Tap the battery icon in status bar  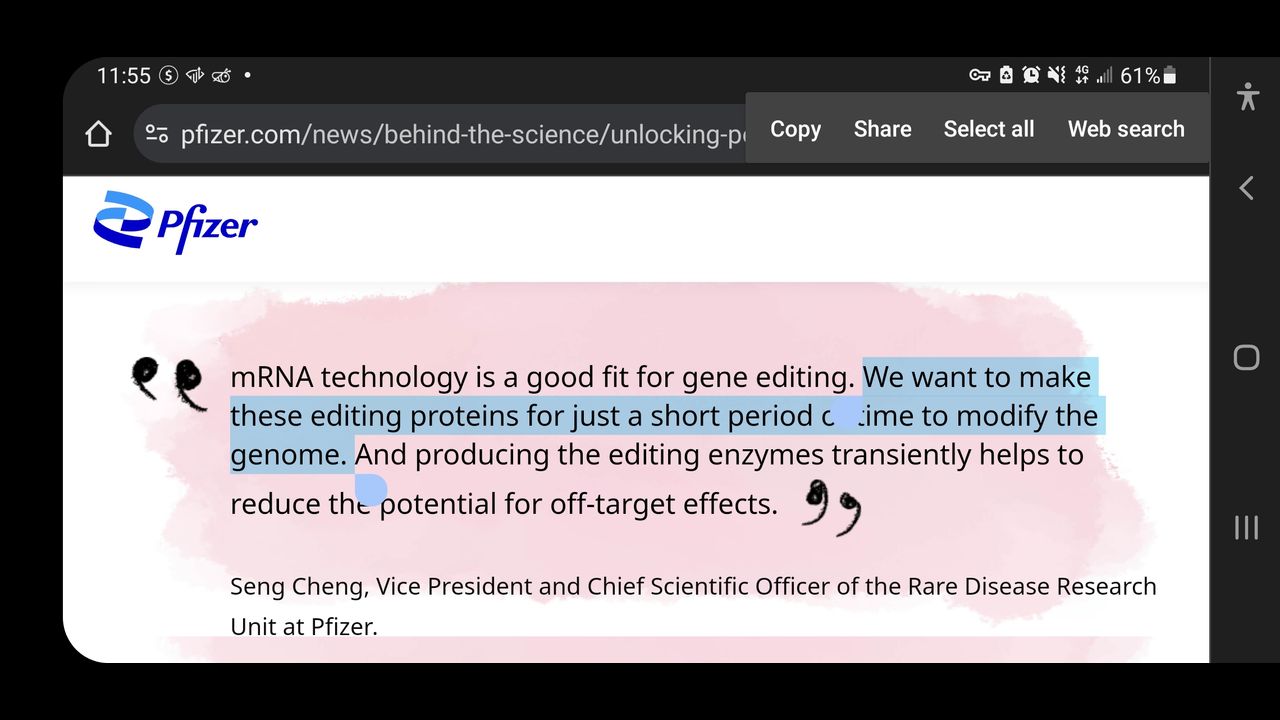click(x=1171, y=76)
